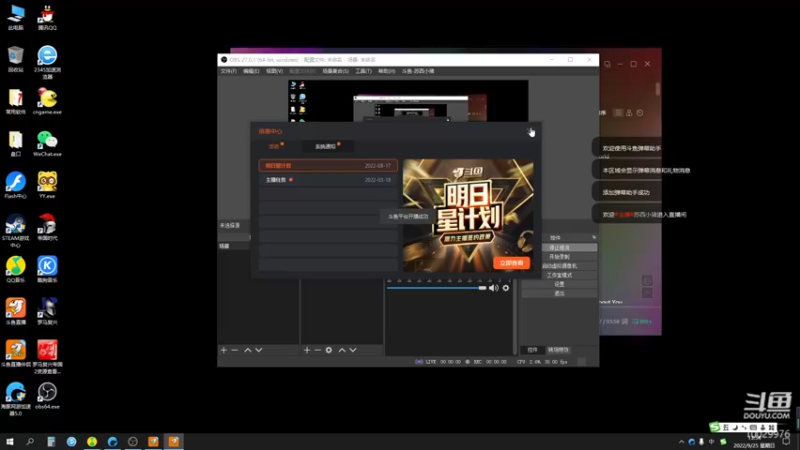Open the QQ音乐 desktop shortcut
The image size is (800, 450).
pyautogui.click(x=16, y=269)
